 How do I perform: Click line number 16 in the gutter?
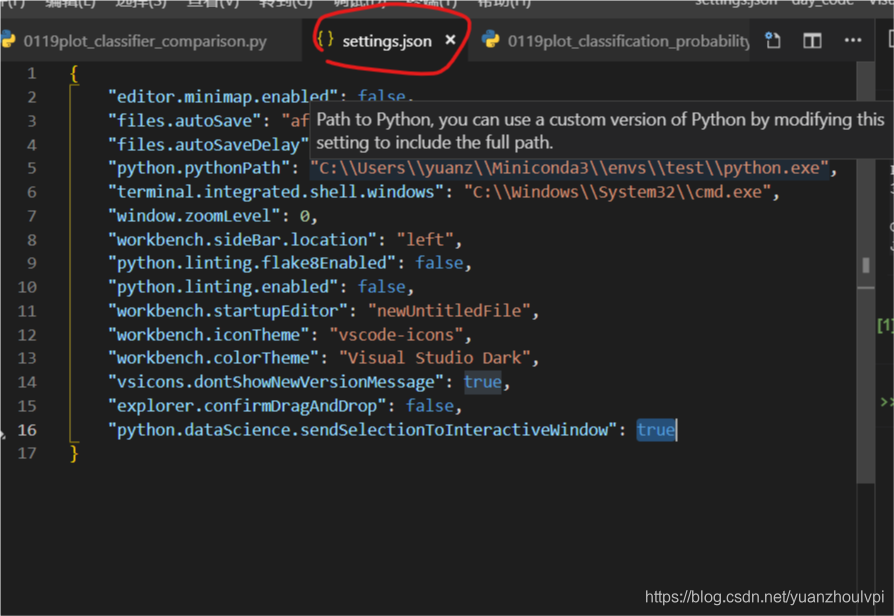27,429
